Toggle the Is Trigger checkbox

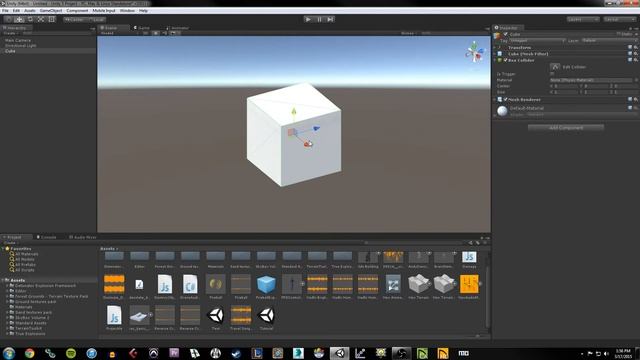point(552,74)
